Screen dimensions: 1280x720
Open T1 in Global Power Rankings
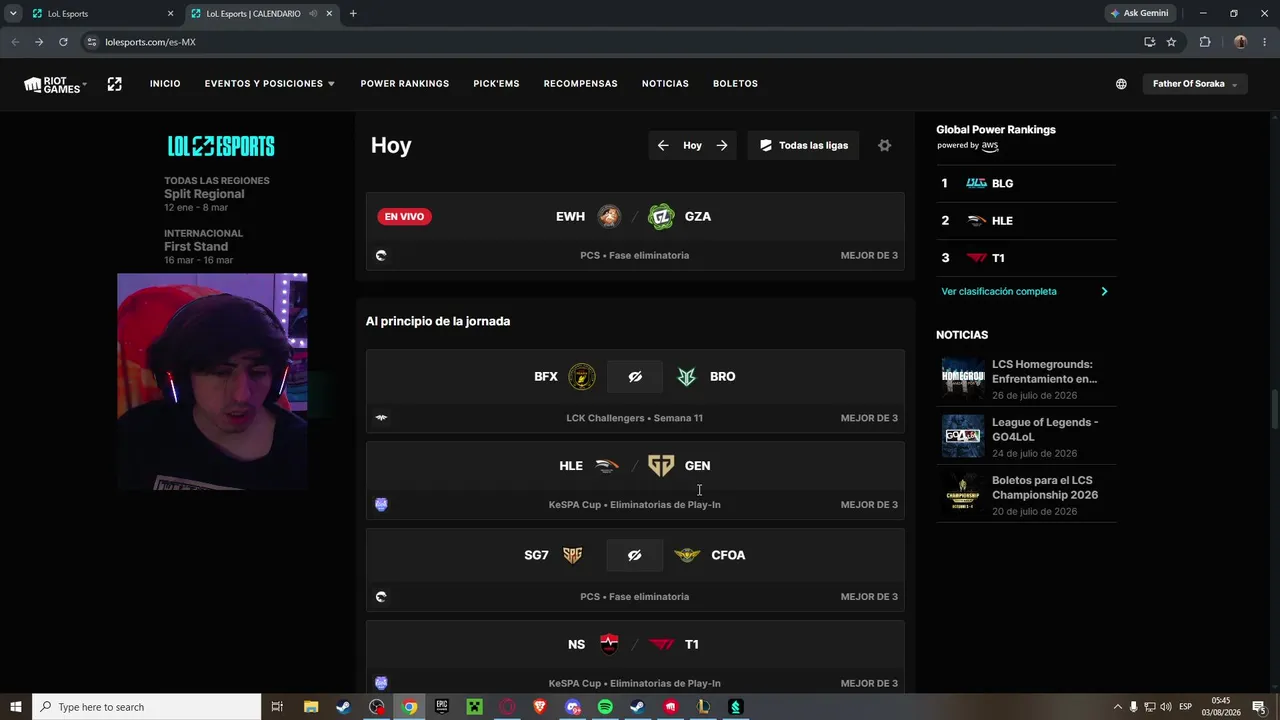point(1026,258)
